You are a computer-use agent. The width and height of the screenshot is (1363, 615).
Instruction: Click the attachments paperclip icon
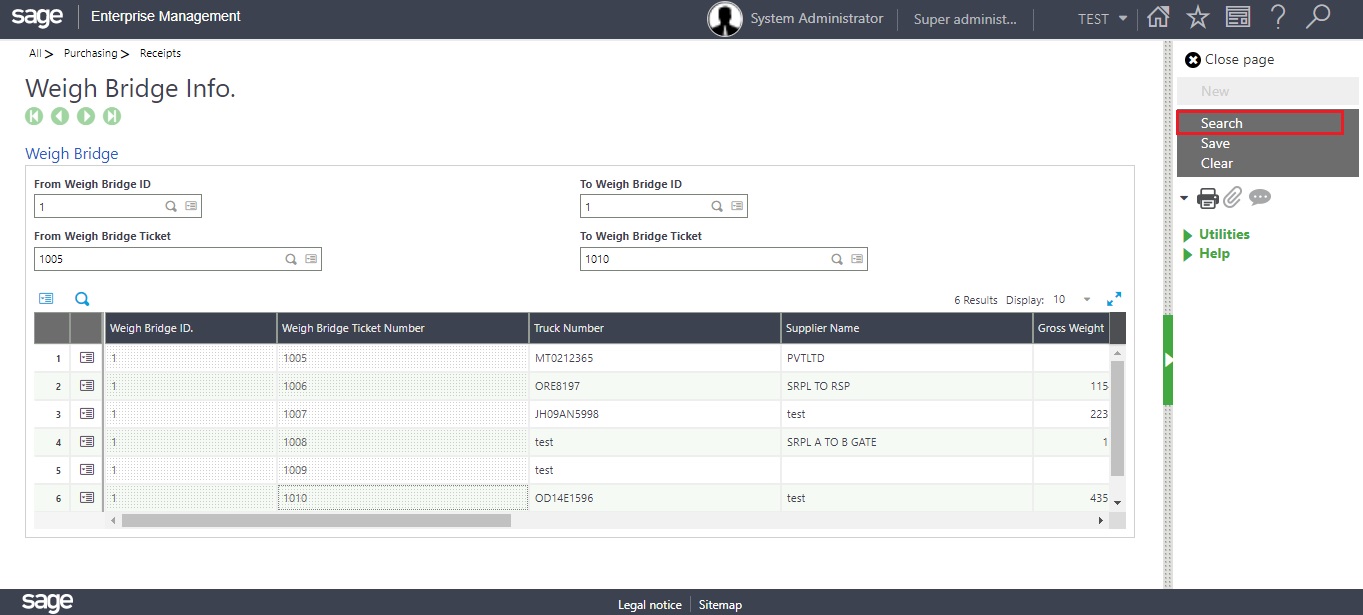click(x=1233, y=197)
